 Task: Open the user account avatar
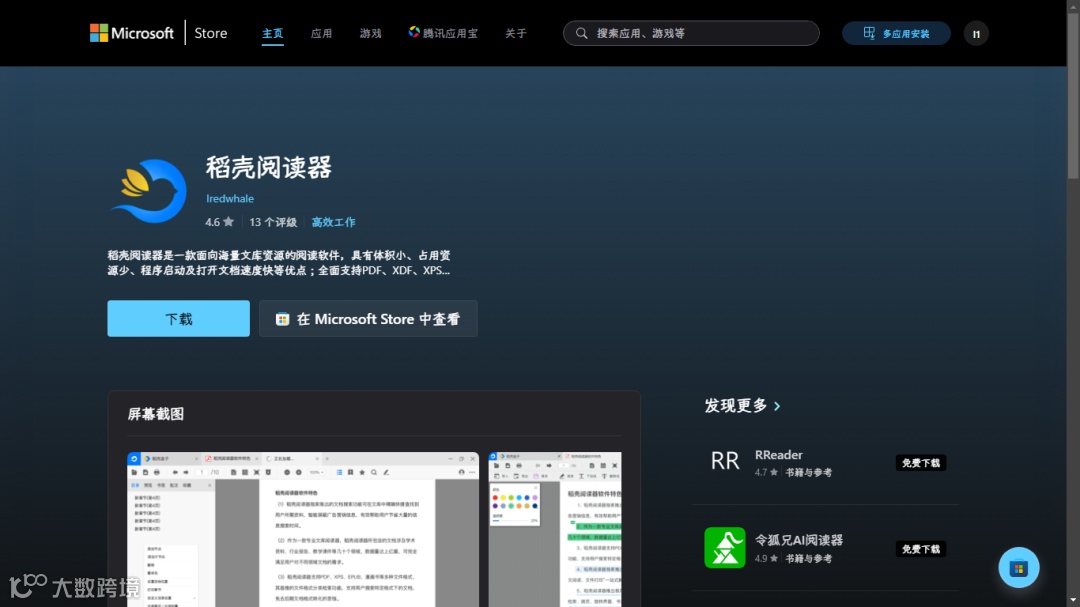tap(976, 34)
